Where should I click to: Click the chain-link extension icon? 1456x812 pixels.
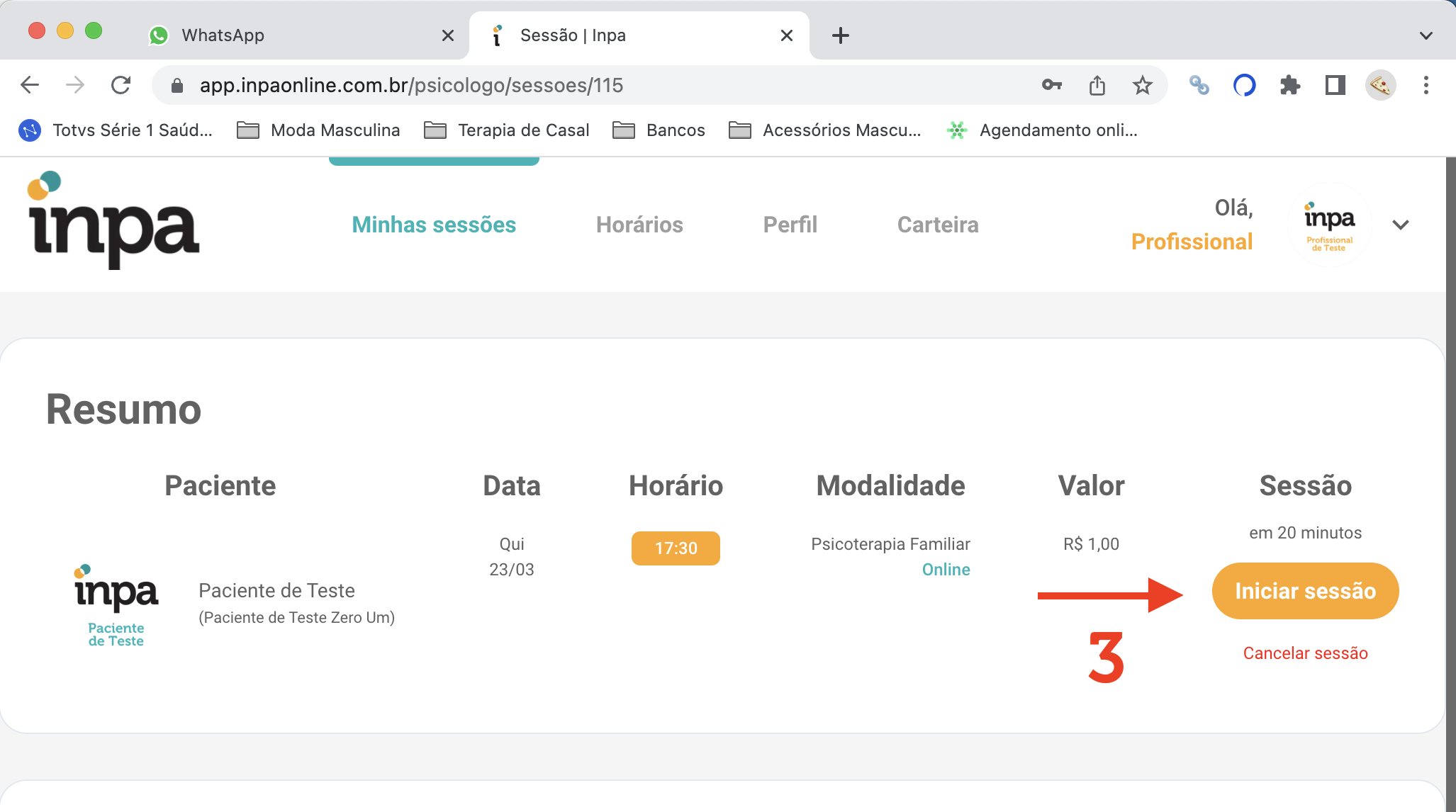point(1199,85)
